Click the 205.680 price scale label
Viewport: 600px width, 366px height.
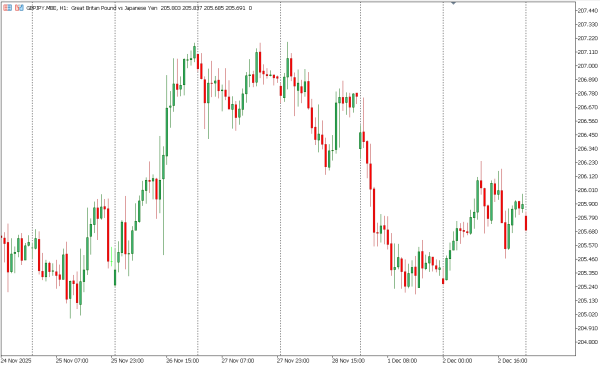coord(587,232)
